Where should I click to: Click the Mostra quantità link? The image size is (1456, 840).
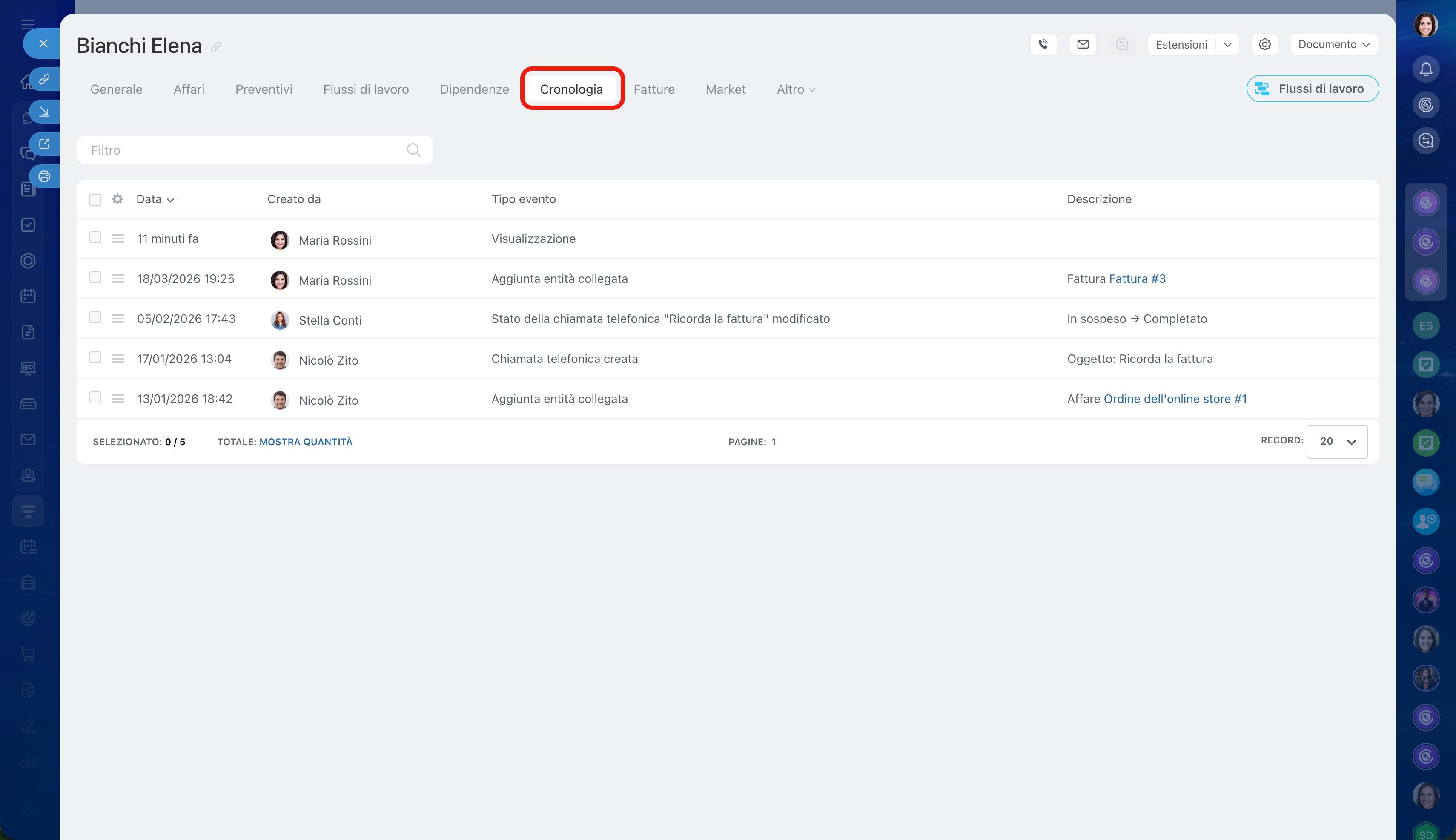pyautogui.click(x=306, y=442)
